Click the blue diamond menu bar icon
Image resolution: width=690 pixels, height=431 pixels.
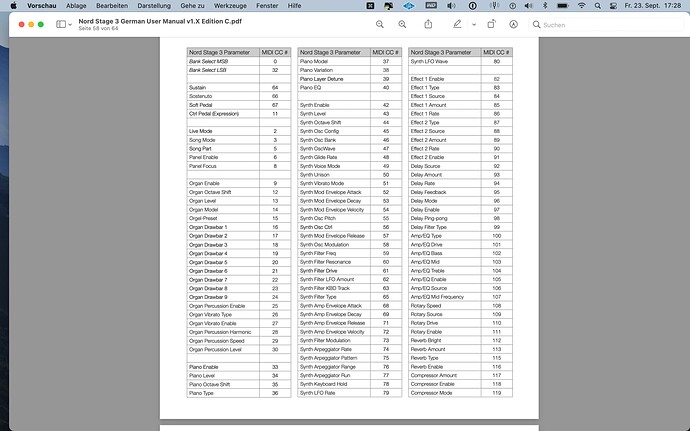coord(409,6)
